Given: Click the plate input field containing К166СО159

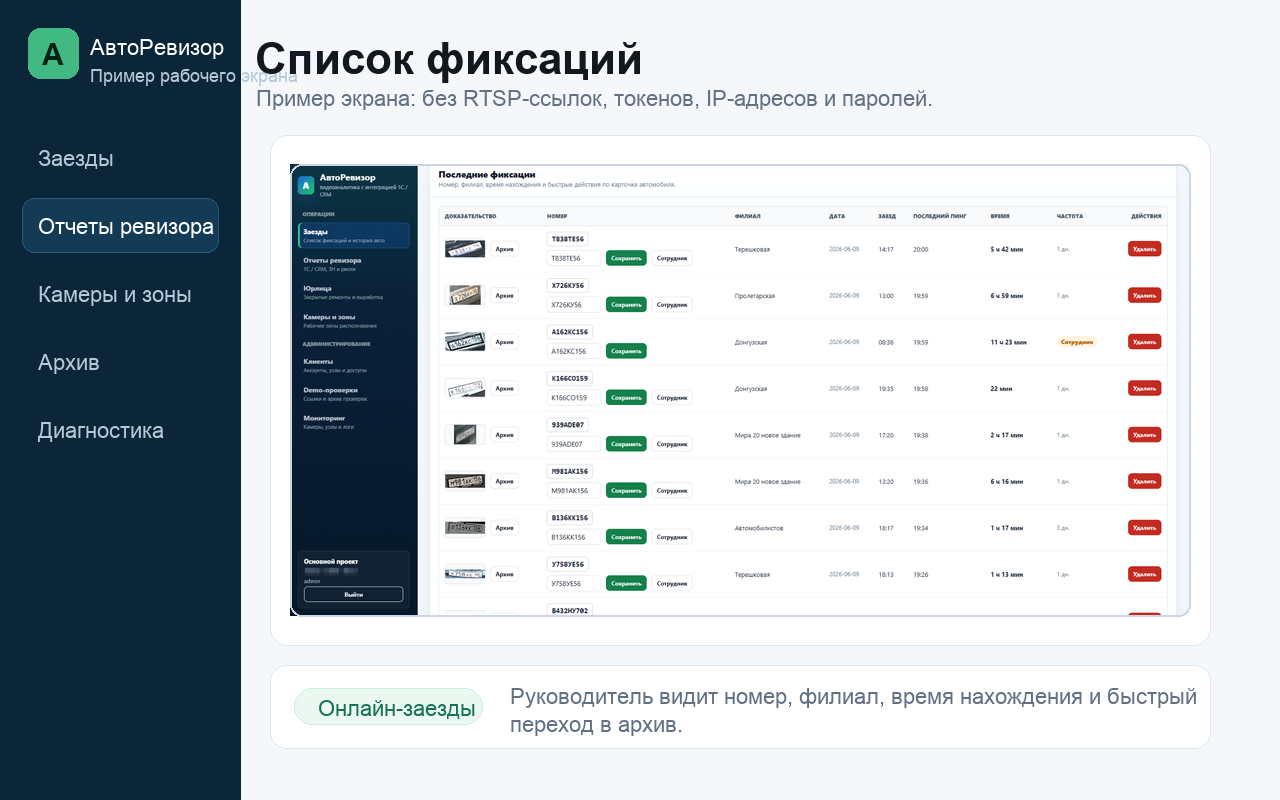Looking at the screenshot, I should pyautogui.click(x=574, y=397).
